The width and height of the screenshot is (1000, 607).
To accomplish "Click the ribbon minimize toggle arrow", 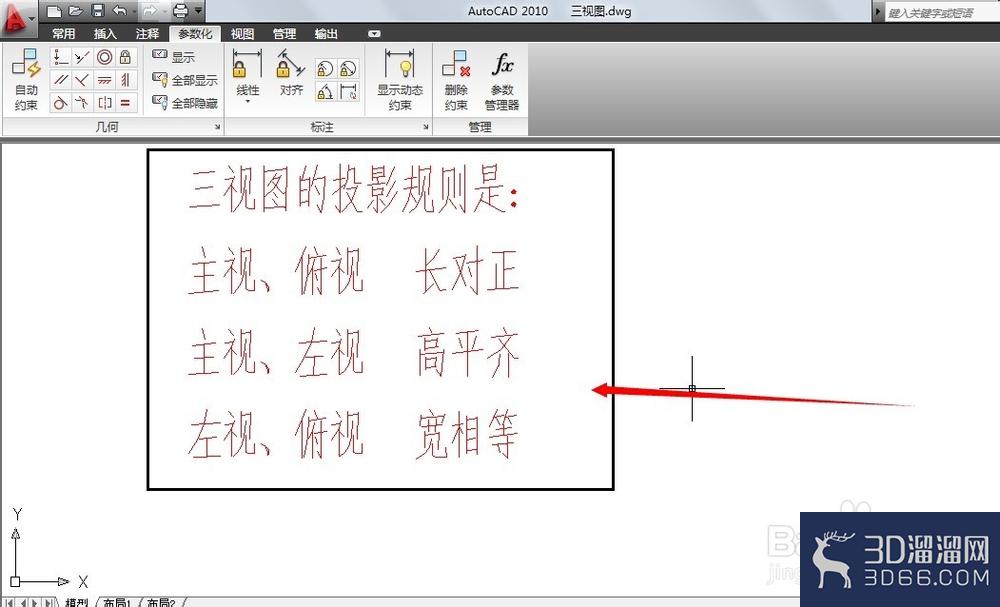I will coord(374,34).
